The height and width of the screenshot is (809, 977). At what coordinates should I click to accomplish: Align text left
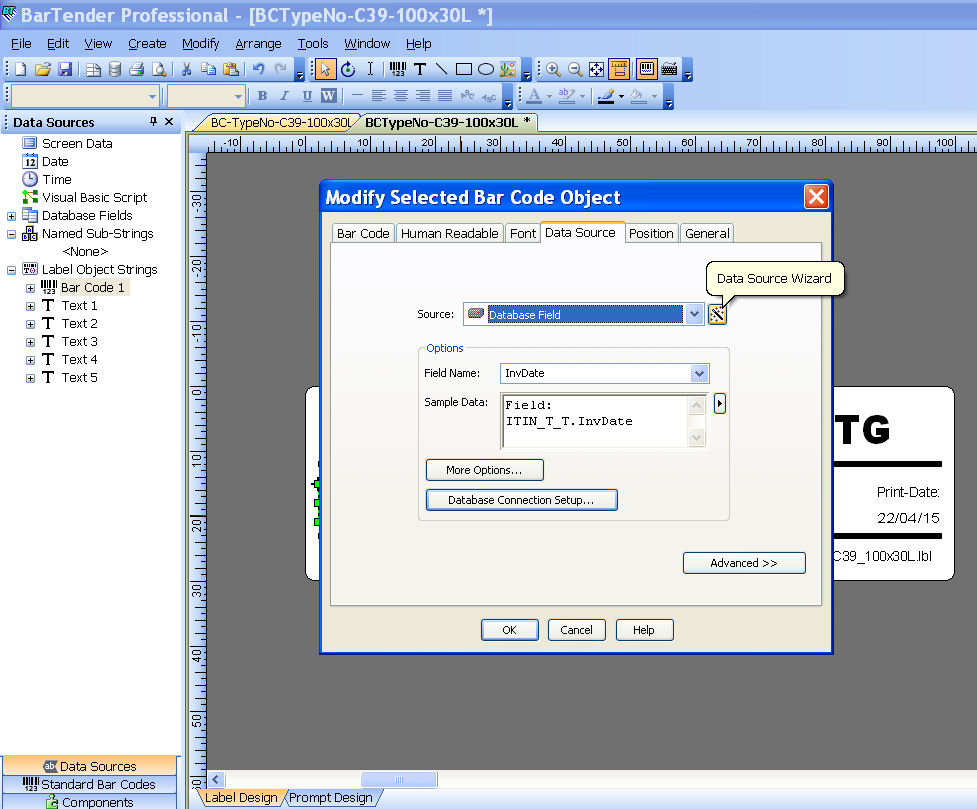point(378,96)
